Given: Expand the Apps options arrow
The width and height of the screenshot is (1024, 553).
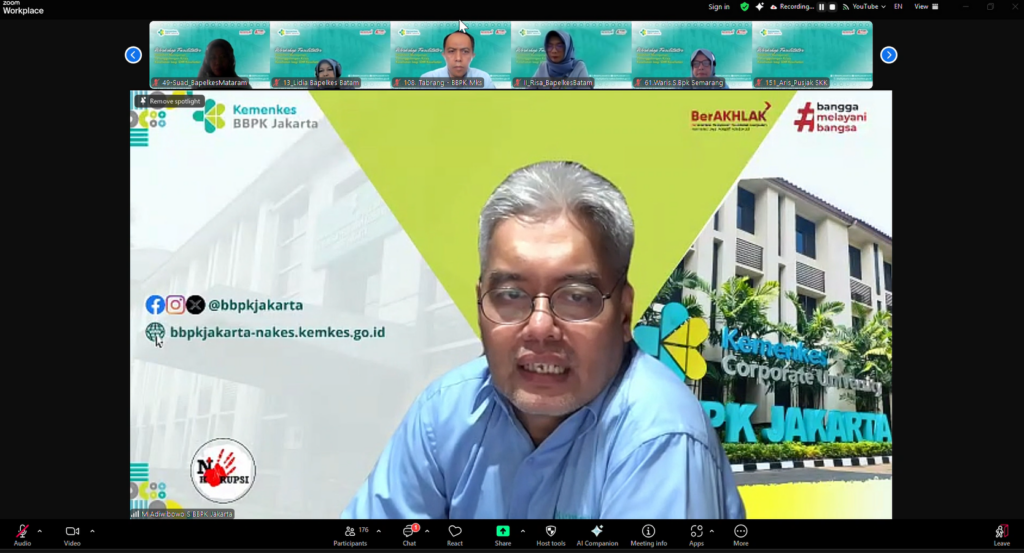Looking at the screenshot, I should (x=712, y=531).
